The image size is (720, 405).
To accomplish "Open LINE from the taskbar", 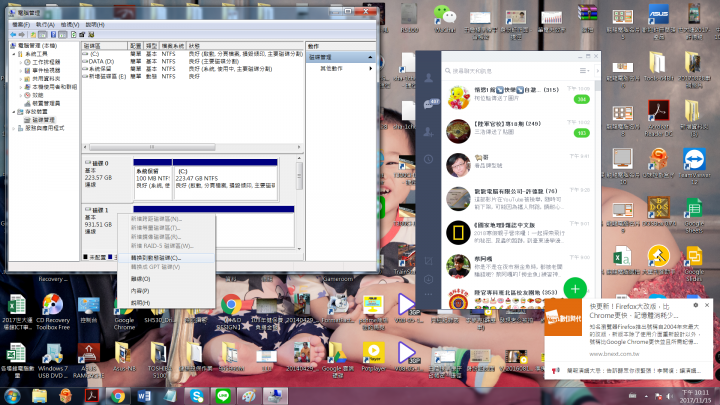I will click(223, 396).
